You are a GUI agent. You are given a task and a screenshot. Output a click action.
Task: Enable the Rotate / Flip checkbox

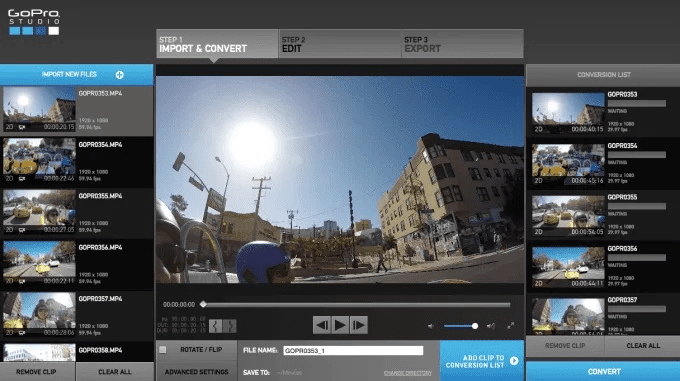click(x=163, y=349)
